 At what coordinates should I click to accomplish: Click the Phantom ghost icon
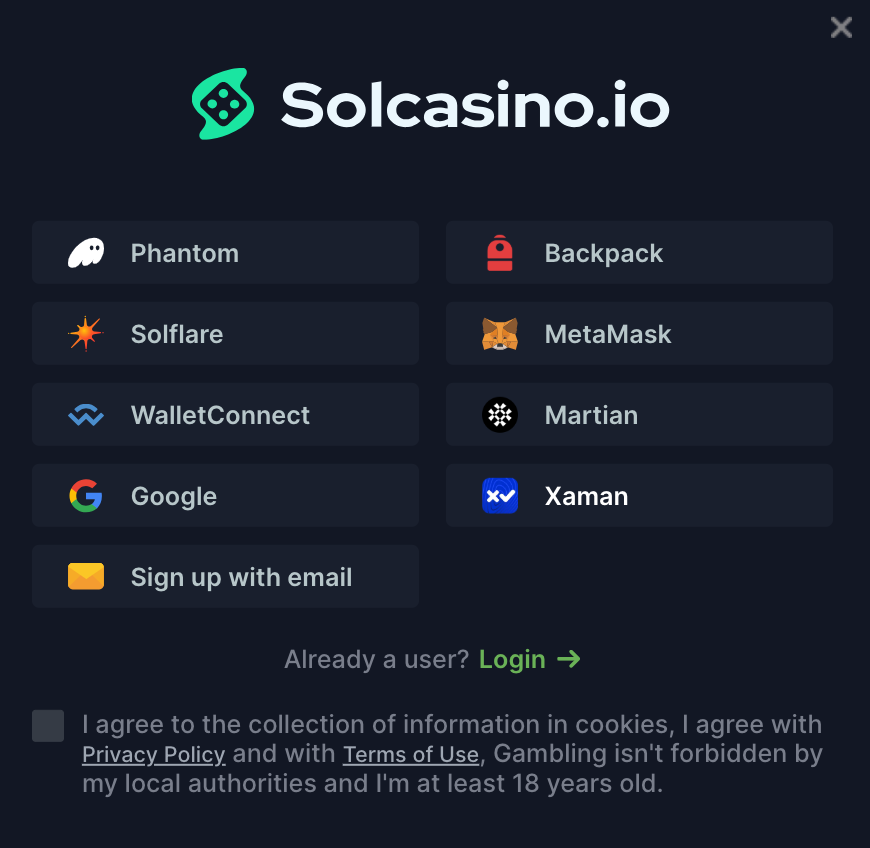(x=86, y=253)
